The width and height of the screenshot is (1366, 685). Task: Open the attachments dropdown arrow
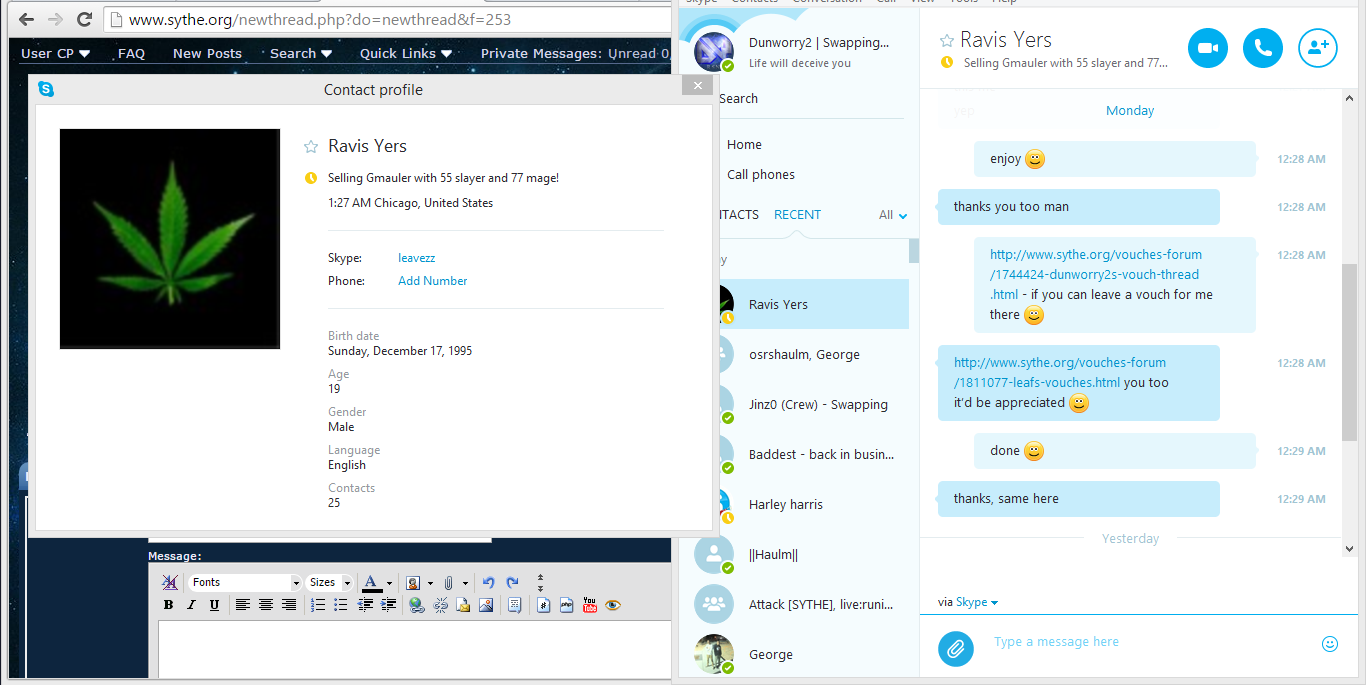click(x=465, y=583)
